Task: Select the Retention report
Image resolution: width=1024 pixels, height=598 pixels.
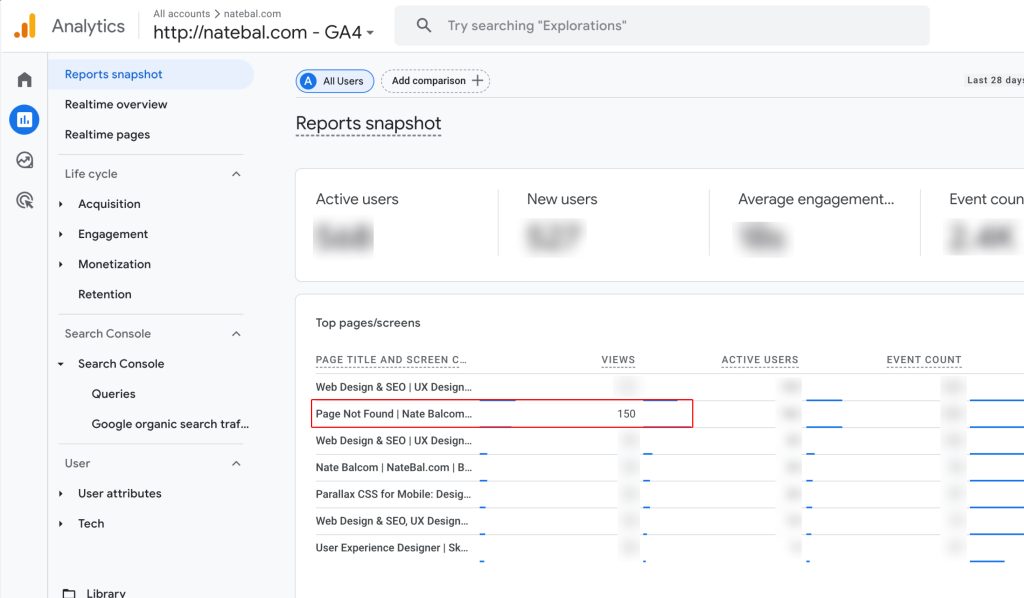Action: point(107,294)
